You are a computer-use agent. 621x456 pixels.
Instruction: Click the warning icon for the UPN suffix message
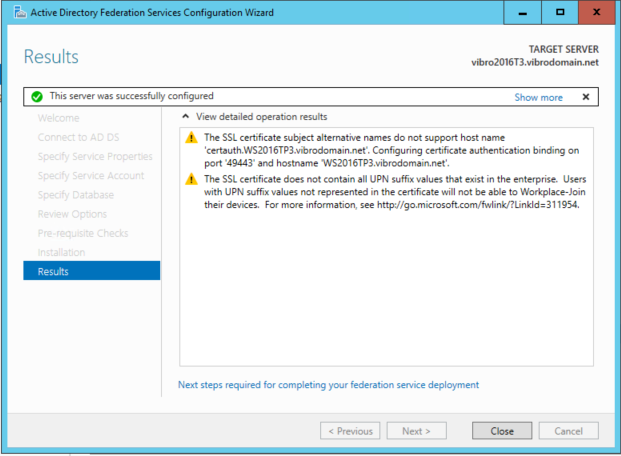(191, 179)
